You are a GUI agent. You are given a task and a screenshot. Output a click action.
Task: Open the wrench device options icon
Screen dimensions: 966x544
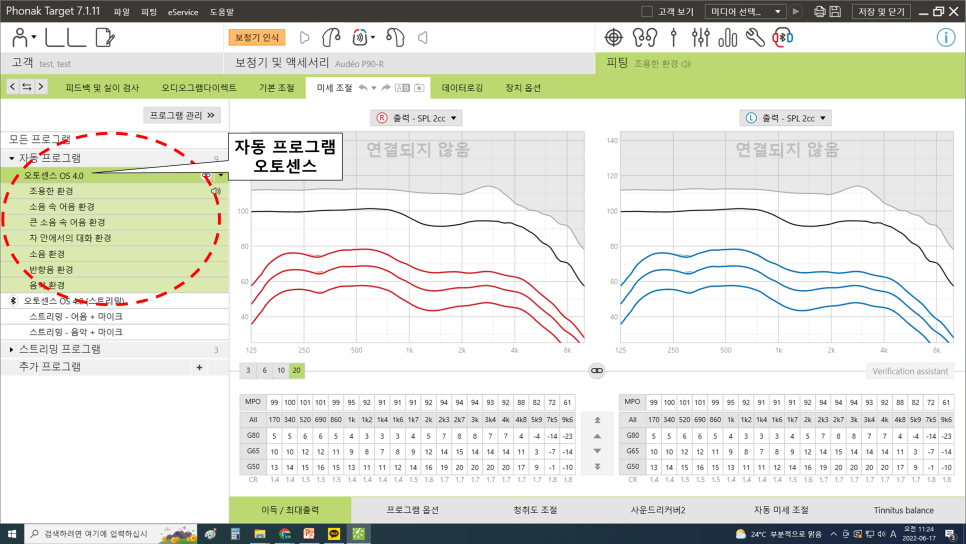click(755, 38)
